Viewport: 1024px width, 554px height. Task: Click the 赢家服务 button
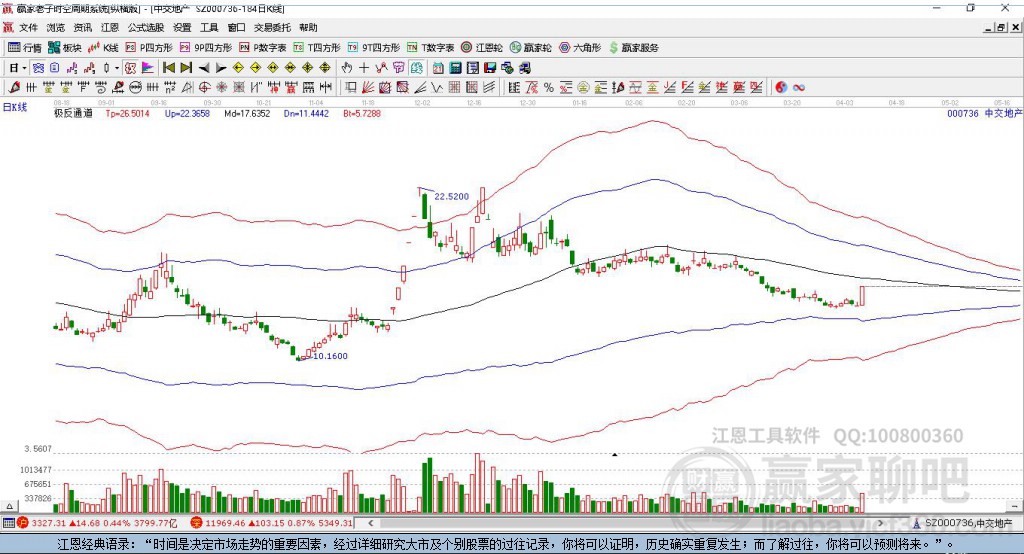click(633, 48)
